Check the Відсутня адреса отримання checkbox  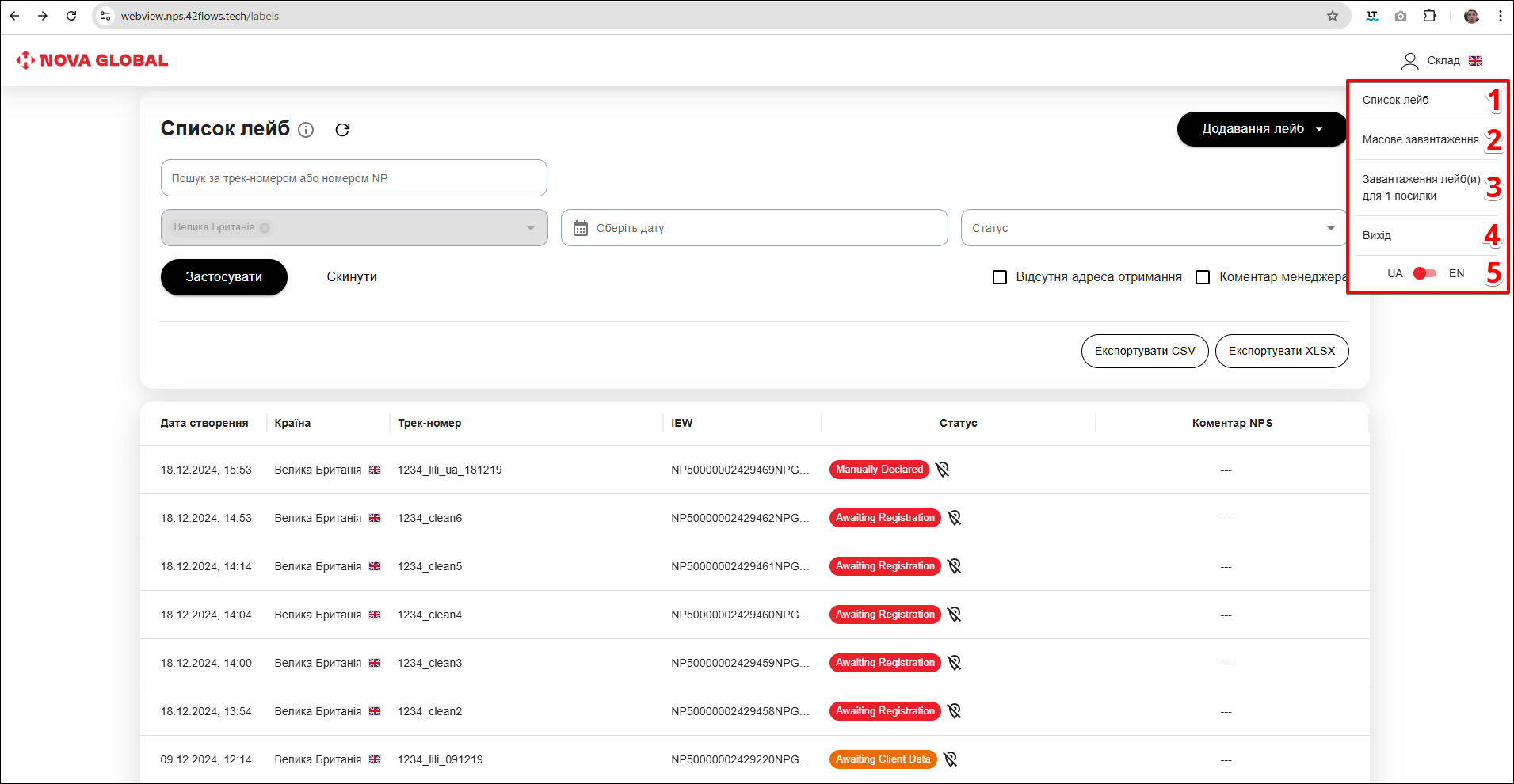point(1000,277)
